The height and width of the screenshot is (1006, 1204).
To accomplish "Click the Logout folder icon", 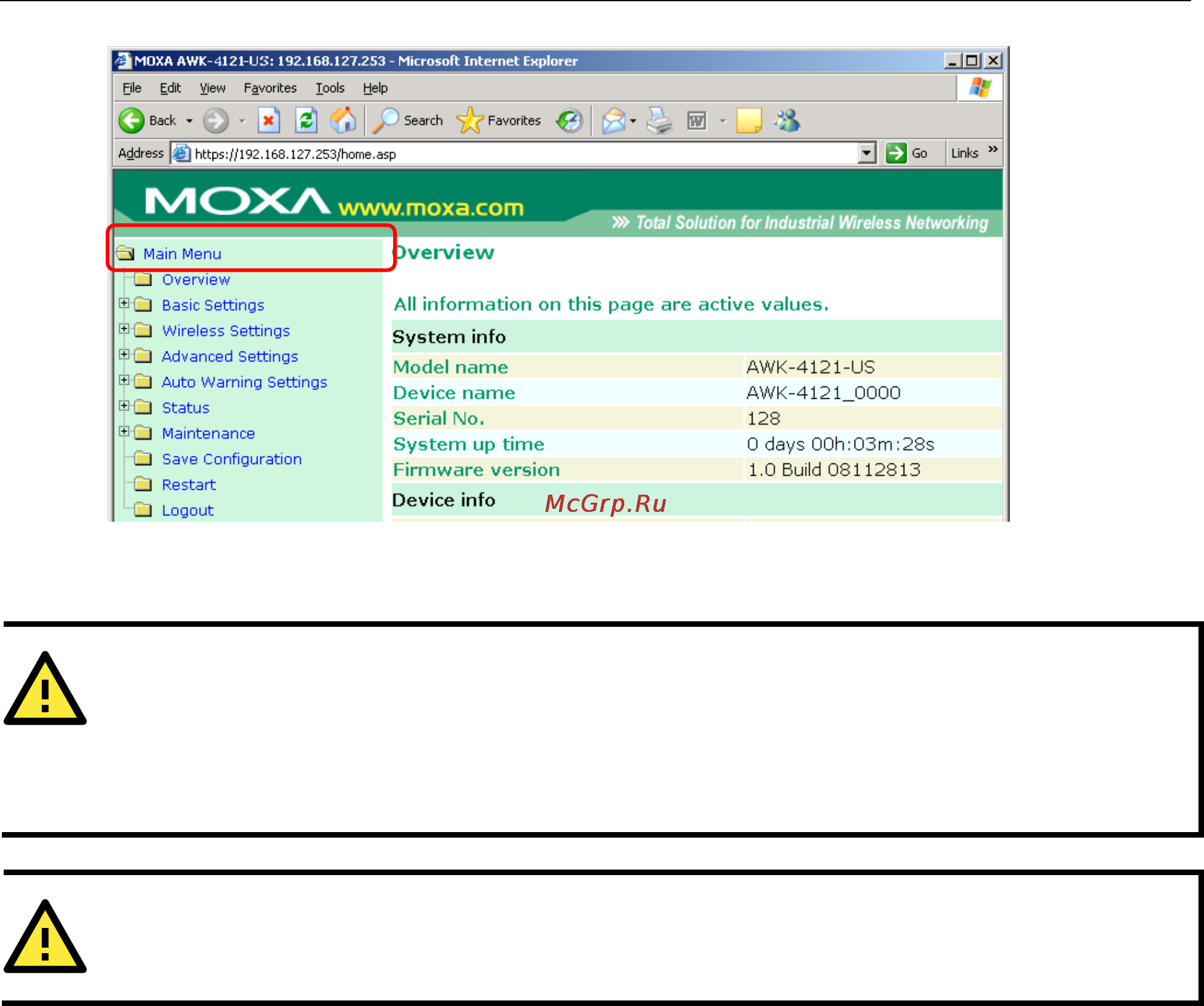I will coord(143,510).
